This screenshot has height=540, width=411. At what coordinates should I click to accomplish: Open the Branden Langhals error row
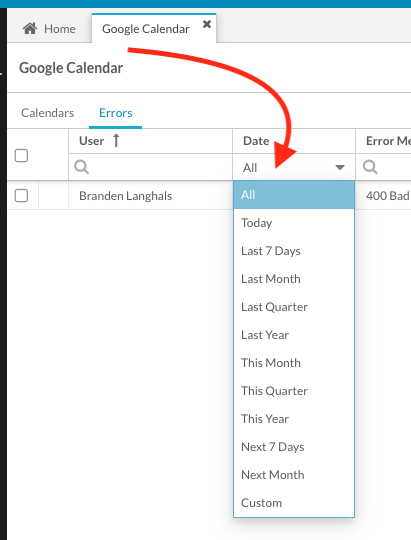coord(125,196)
